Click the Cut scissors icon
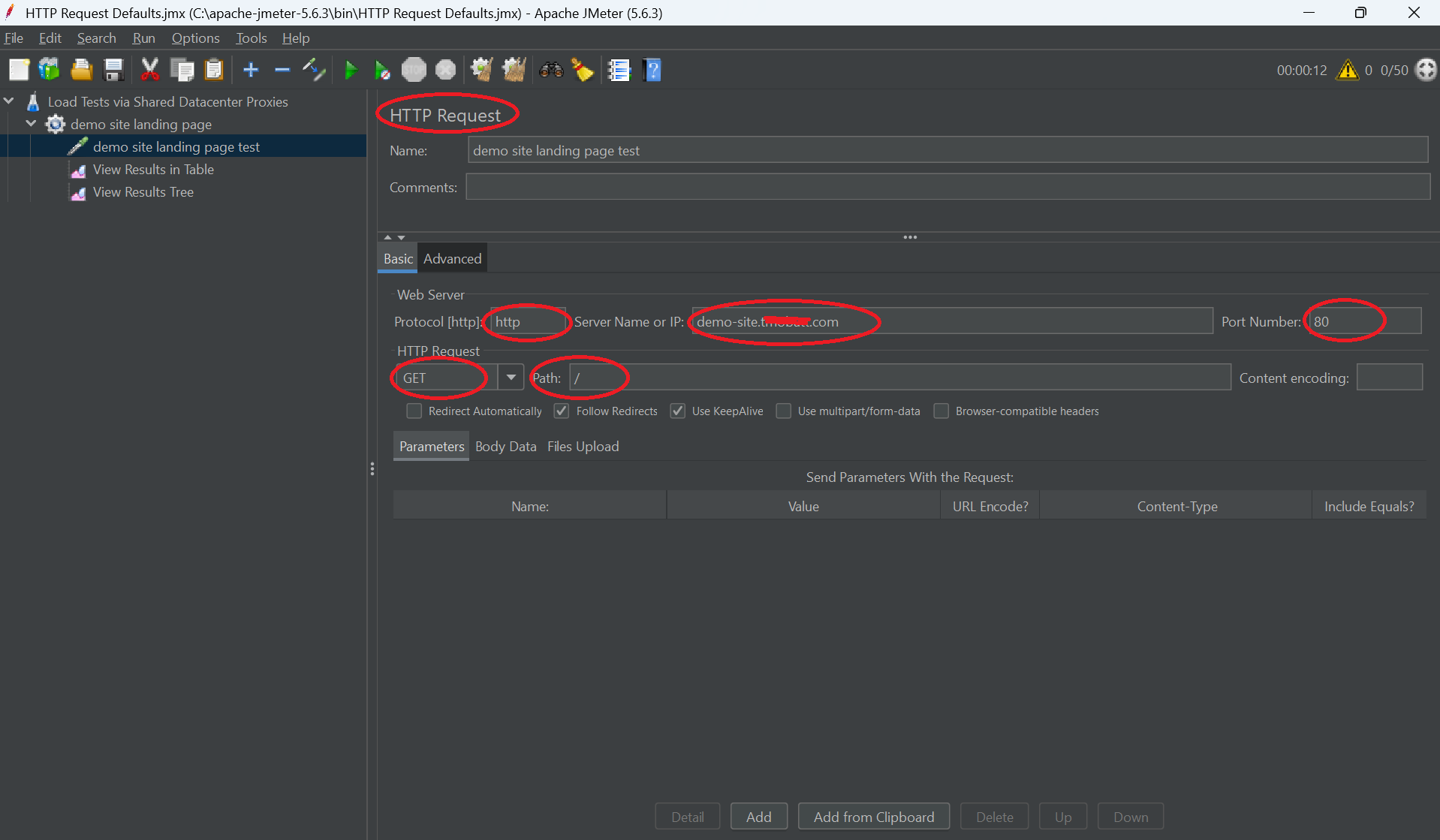This screenshot has width=1440, height=840. (149, 70)
